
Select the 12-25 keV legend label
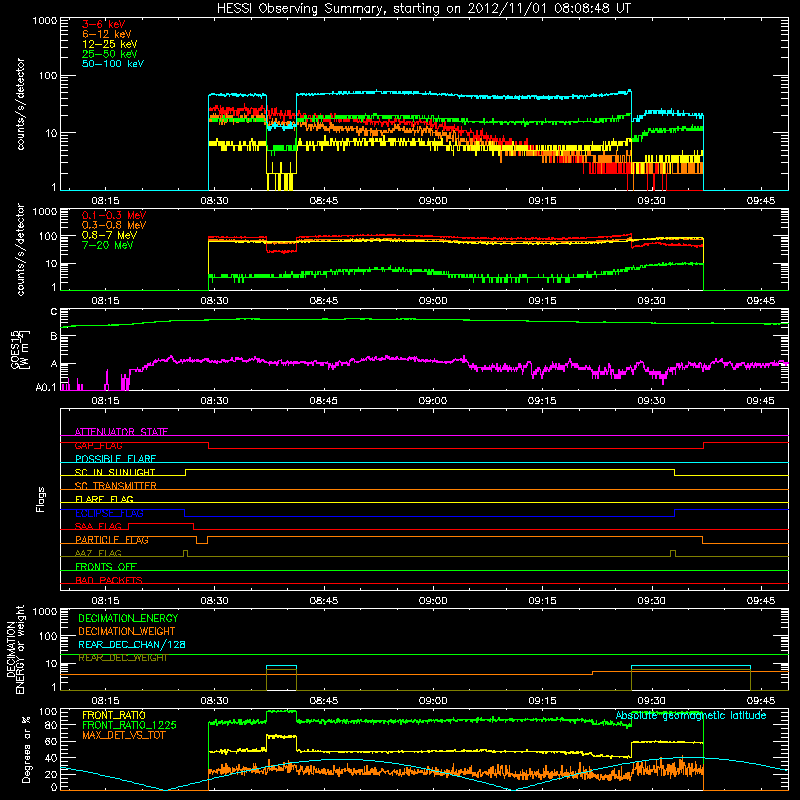[110, 44]
